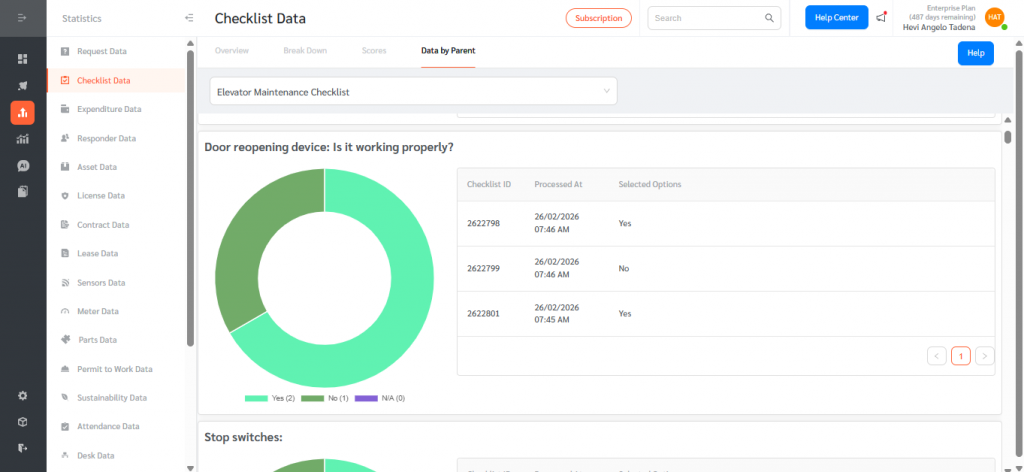Open the settings gear icon
Screen dimensions: 1024x472
(x=22, y=395)
